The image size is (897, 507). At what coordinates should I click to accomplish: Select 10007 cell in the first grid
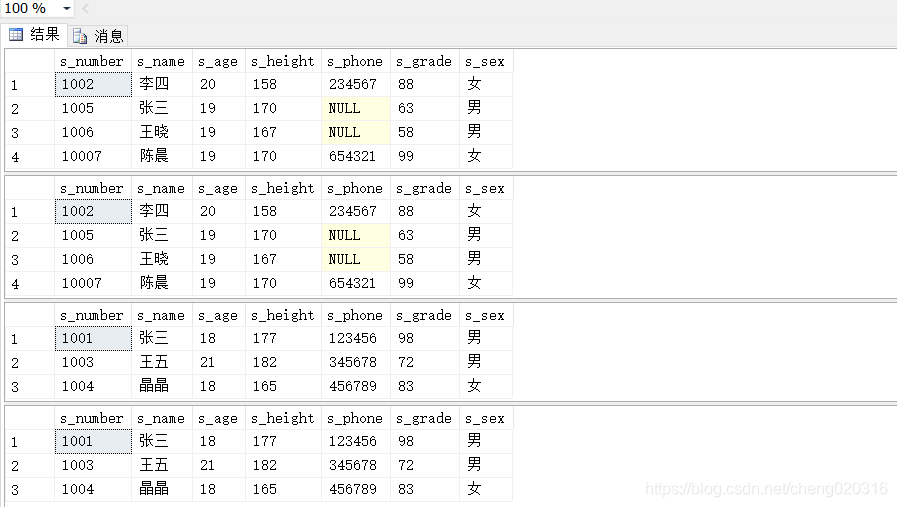click(x=93, y=157)
